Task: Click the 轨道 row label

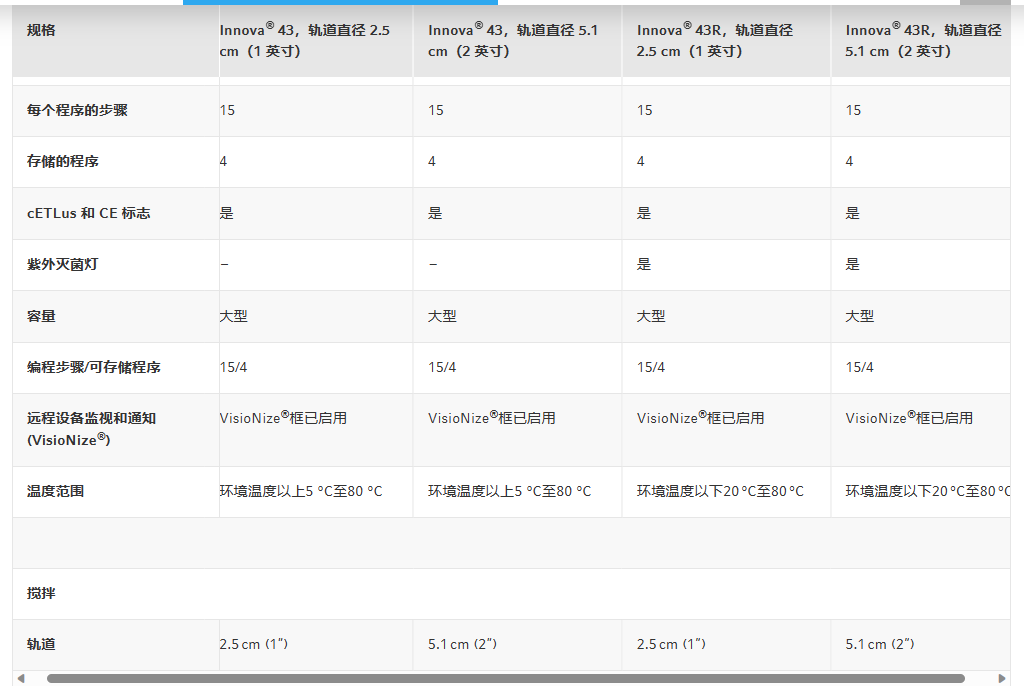Action: tap(41, 644)
